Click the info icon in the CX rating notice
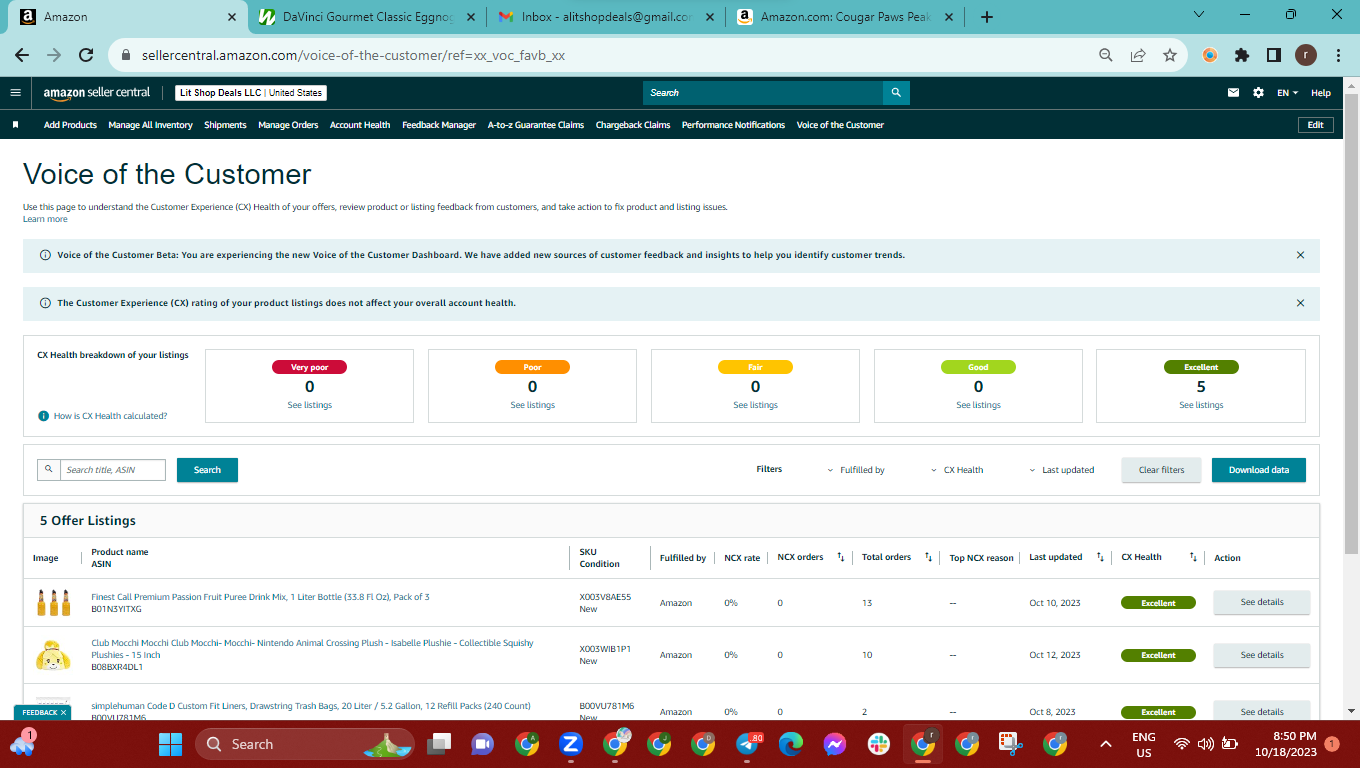The height and width of the screenshot is (768, 1360). tap(45, 303)
